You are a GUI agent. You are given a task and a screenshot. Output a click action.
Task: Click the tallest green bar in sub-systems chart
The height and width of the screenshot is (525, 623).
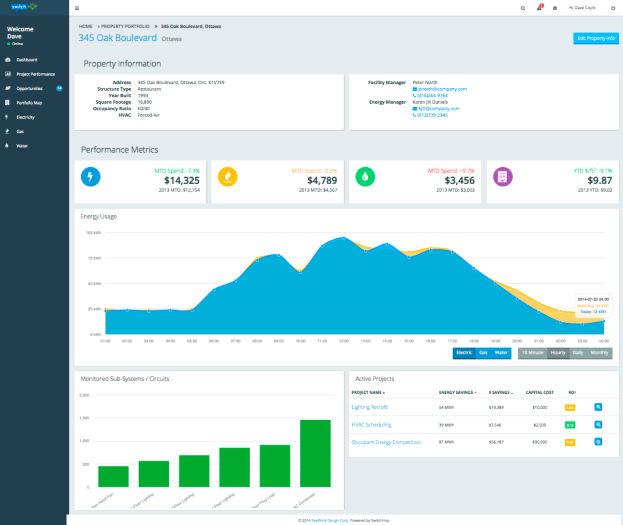click(315, 453)
